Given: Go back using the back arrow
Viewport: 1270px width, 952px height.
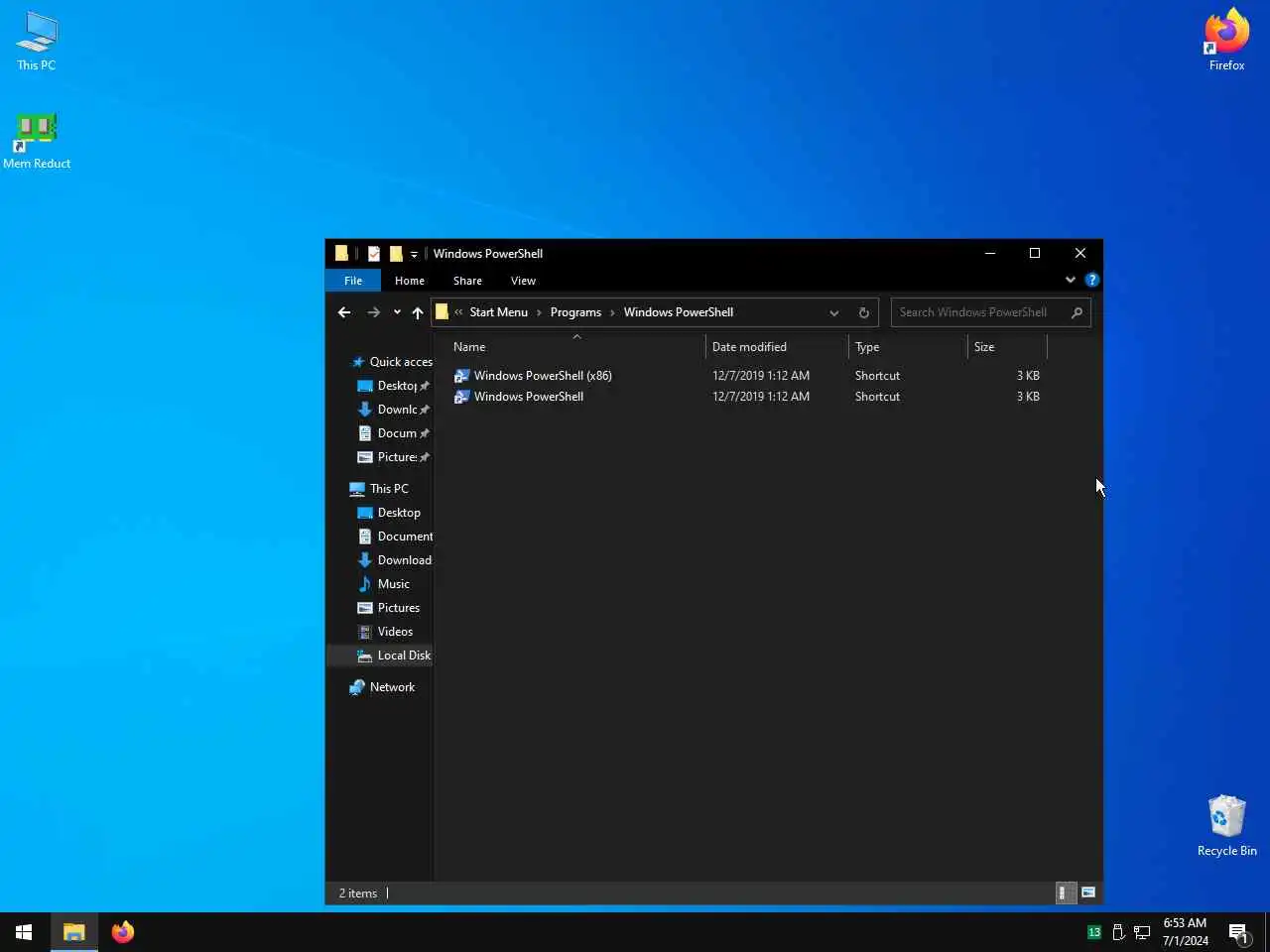Looking at the screenshot, I should pos(344,312).
